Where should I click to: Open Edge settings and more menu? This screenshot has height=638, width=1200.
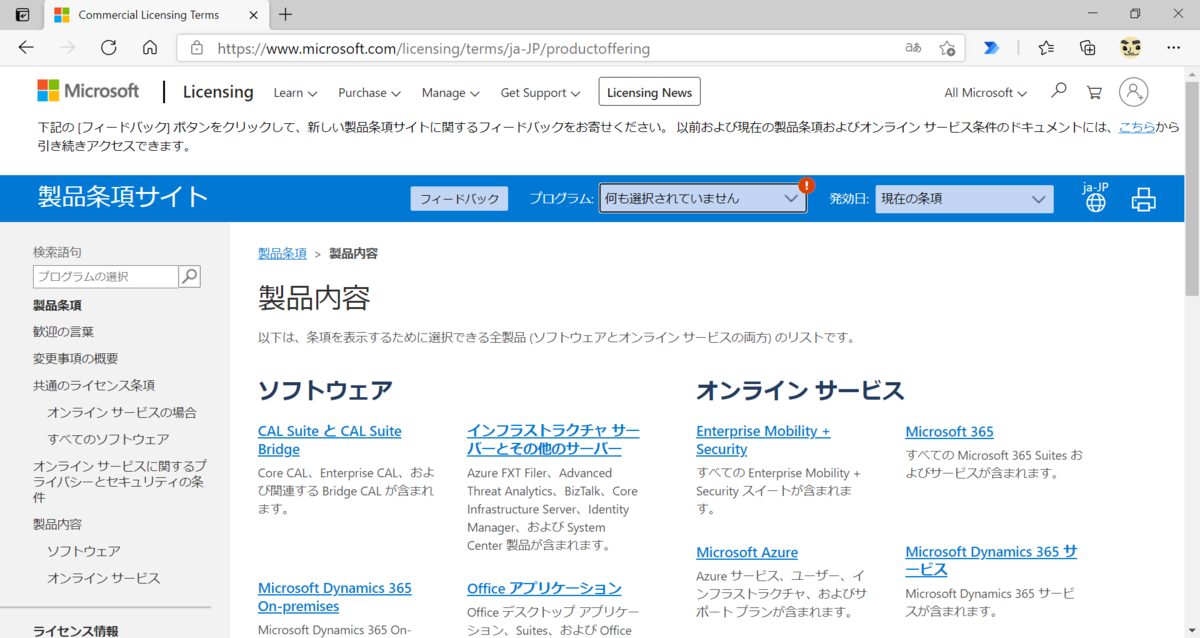click(x=1173, y=47)
